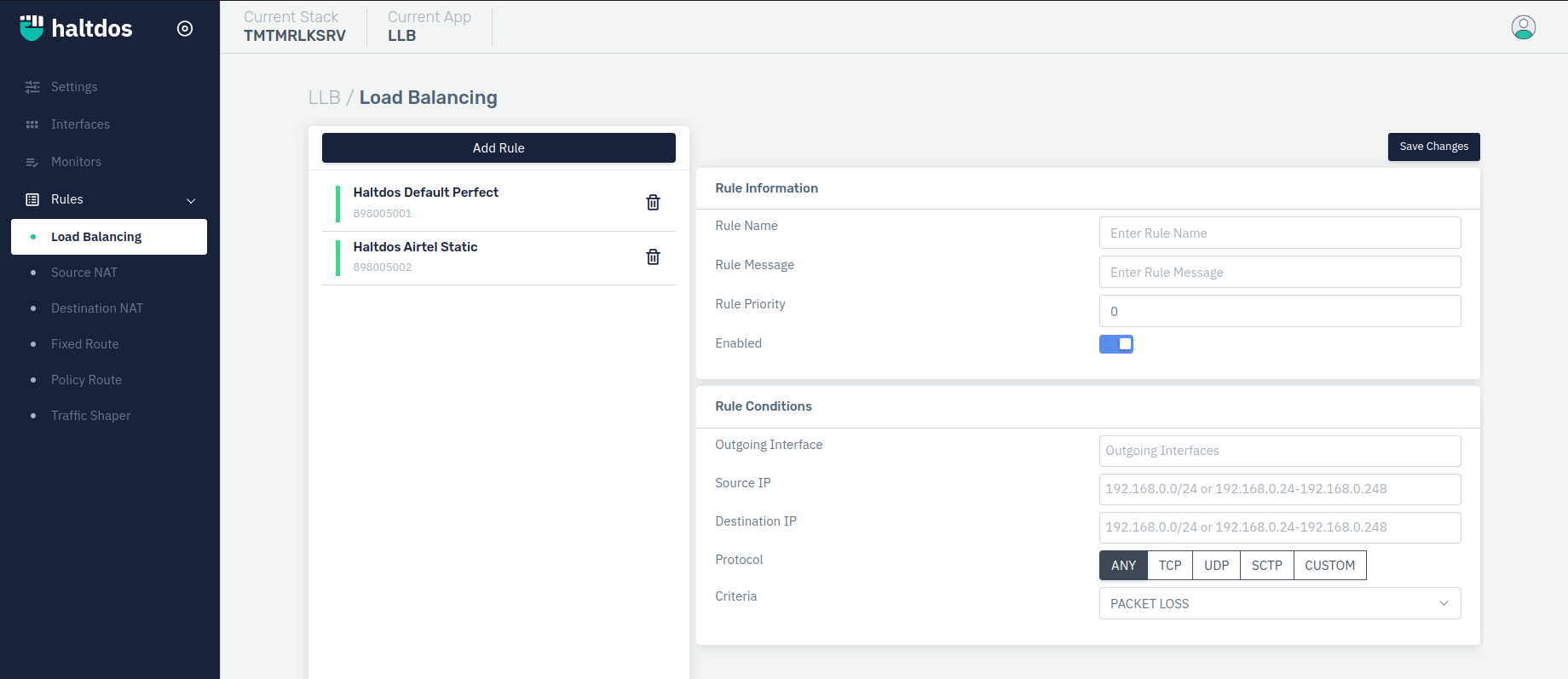1568x679 pixels.
Task: Click the Save Changes button
Action: pyautogui.click(x=1433, y=147)
